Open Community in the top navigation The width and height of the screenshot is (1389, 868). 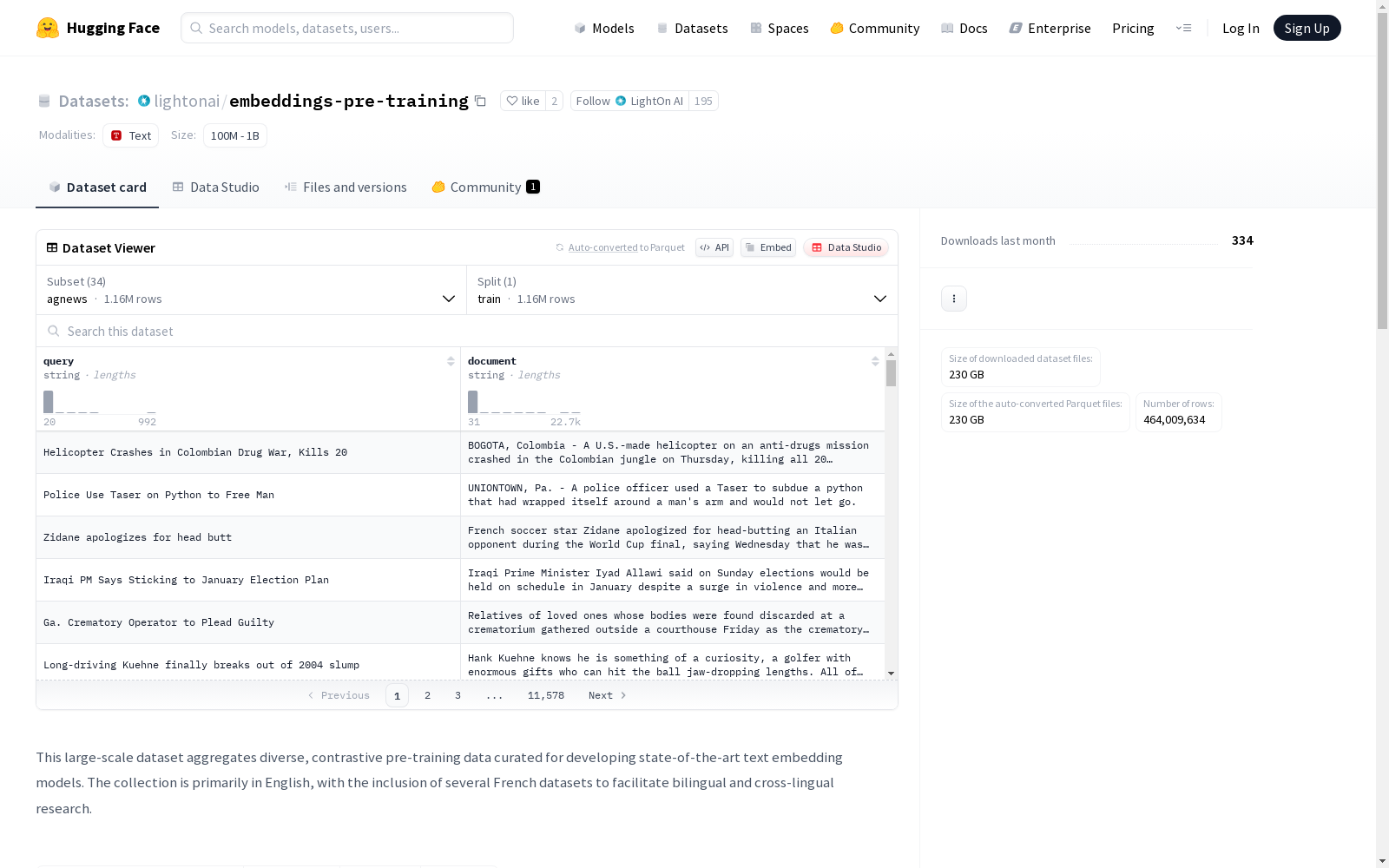[875, 28]
